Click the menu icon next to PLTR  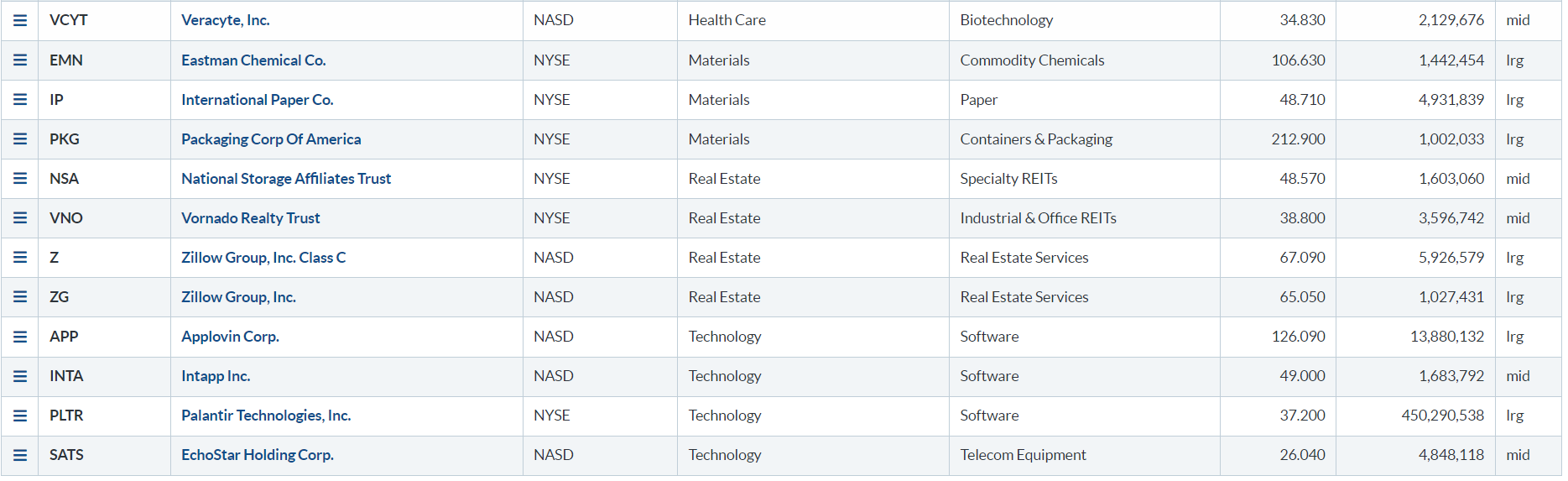(20, 416)
